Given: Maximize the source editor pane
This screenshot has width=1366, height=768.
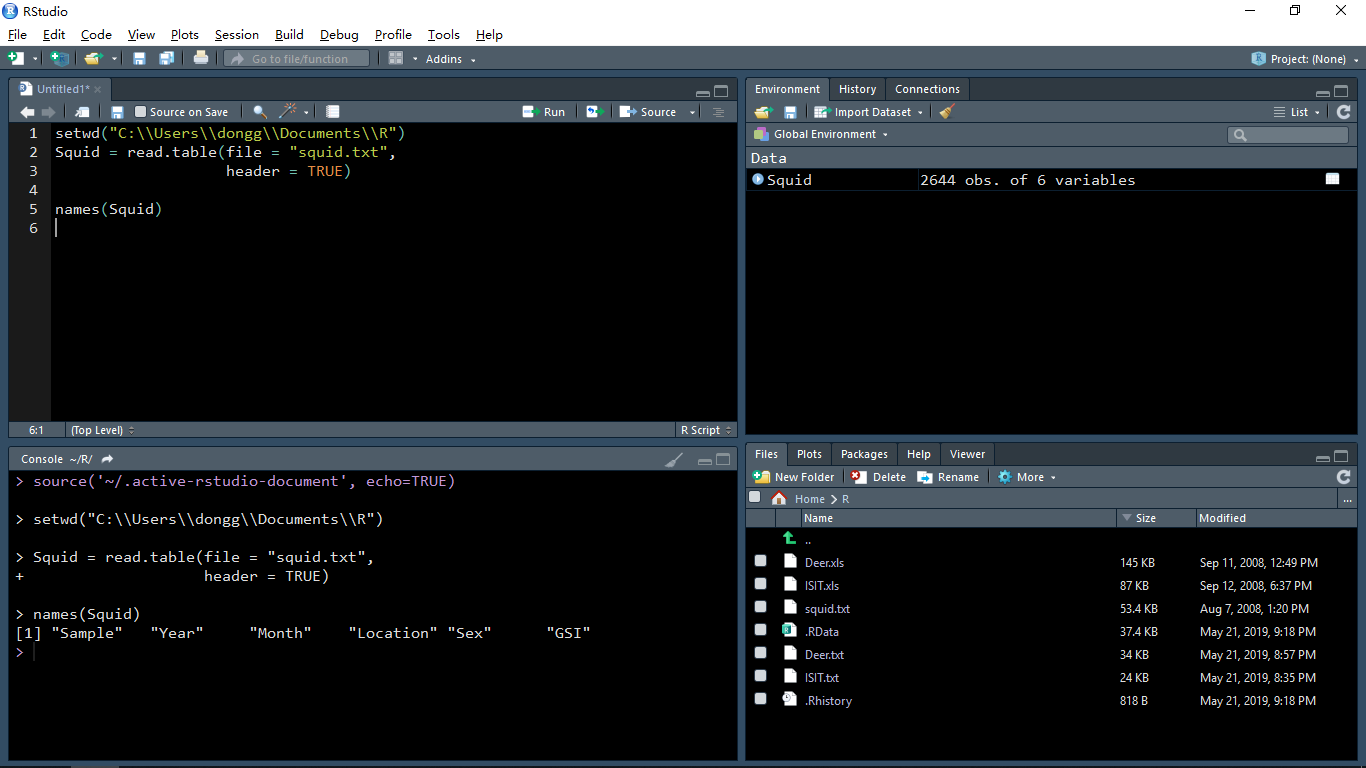Looking at the screenshot, I should pos(721,92).
